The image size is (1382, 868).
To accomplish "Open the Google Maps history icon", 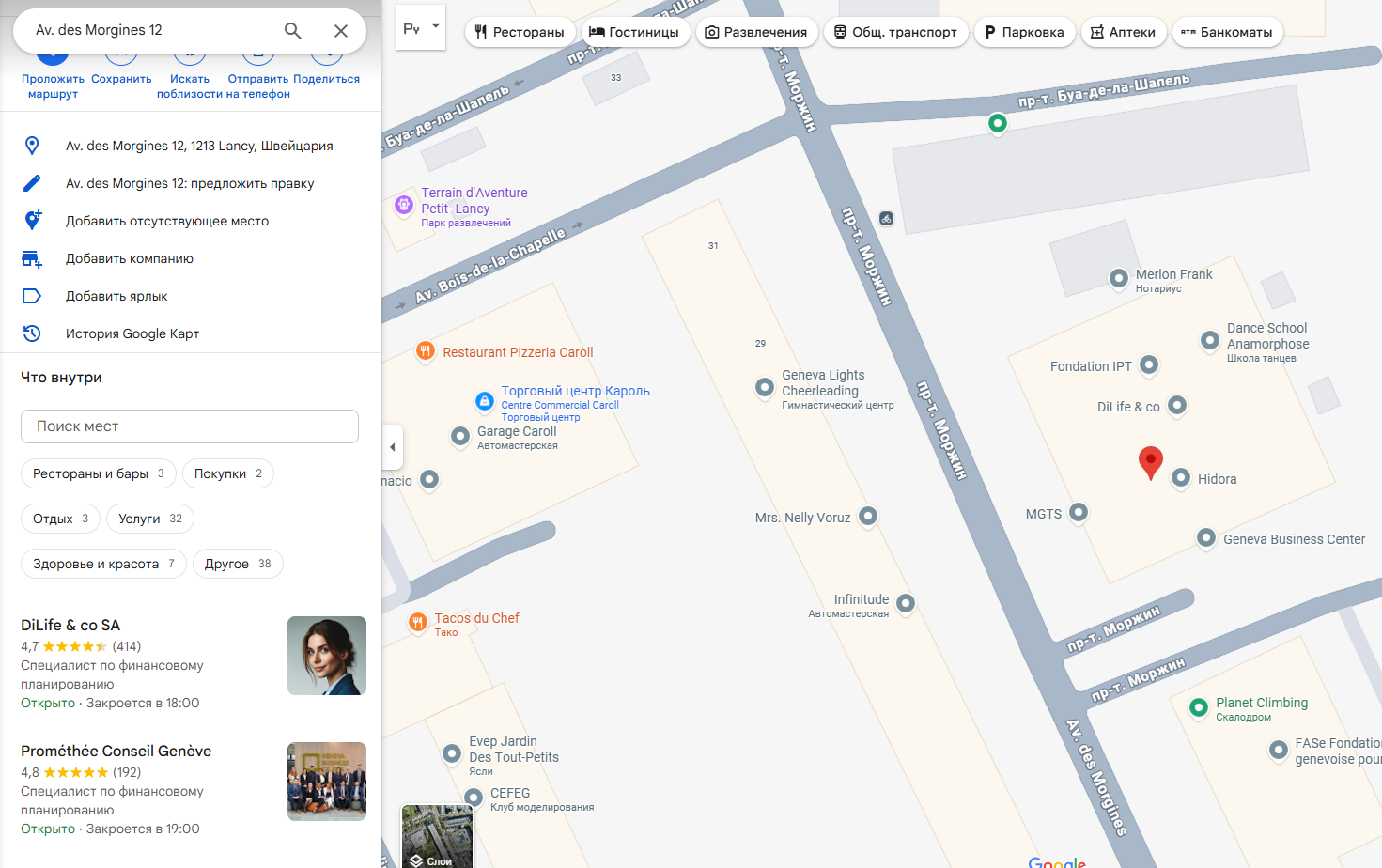I will pyautogui.click(x=32, y=333).
